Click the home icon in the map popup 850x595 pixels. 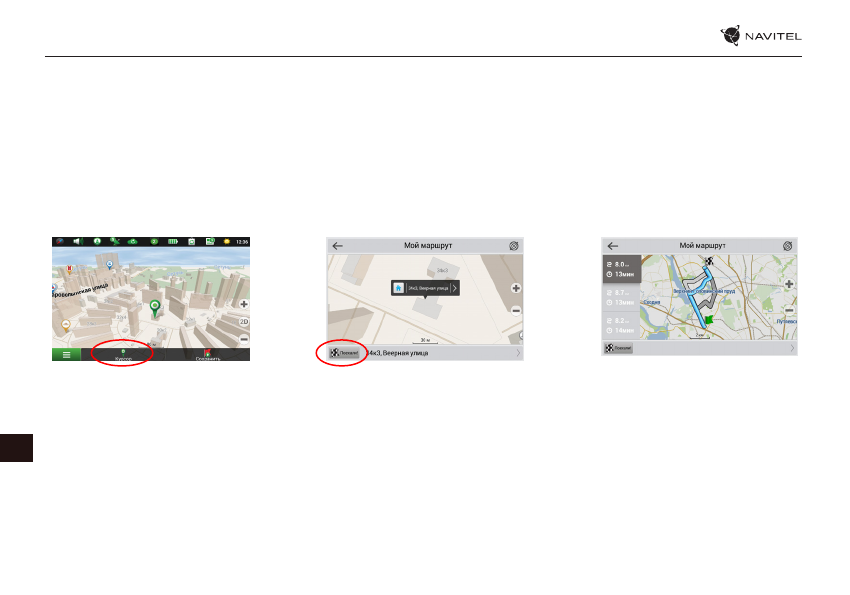[x=398, y=288]
